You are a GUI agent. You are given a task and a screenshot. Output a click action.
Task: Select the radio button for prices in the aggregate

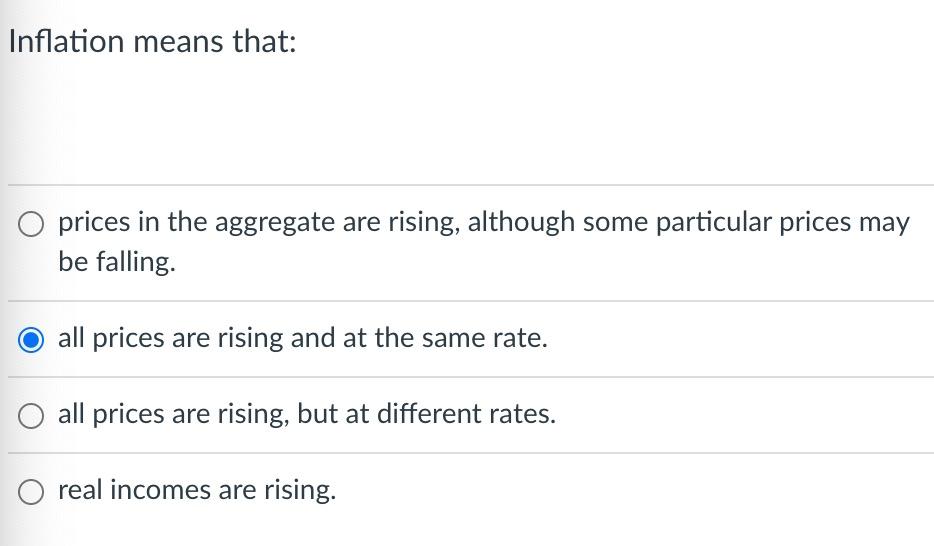[31, 223]
